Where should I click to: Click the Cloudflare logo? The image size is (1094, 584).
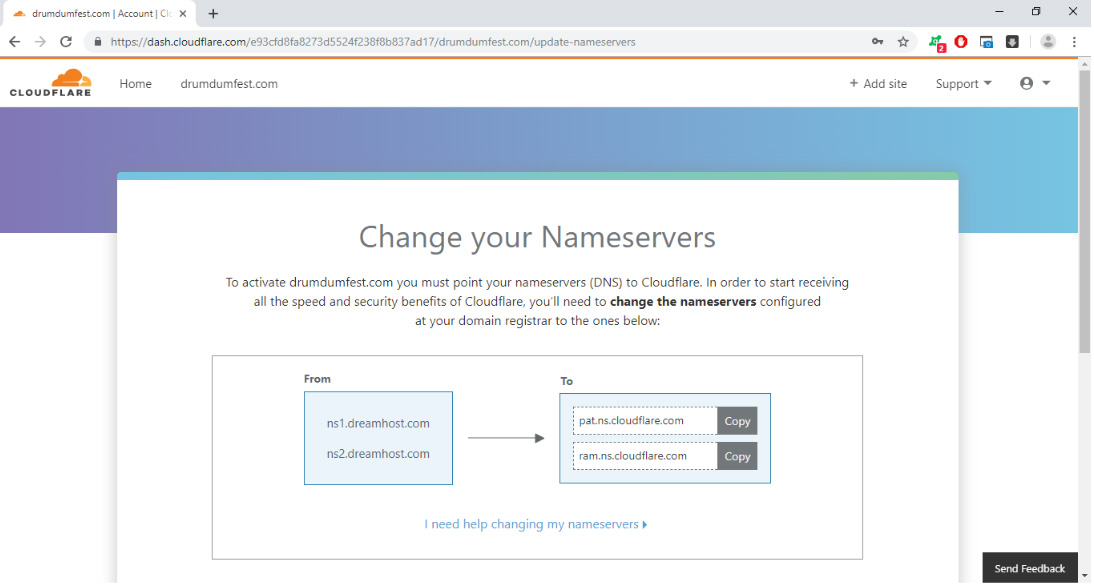tap(50, 82)
